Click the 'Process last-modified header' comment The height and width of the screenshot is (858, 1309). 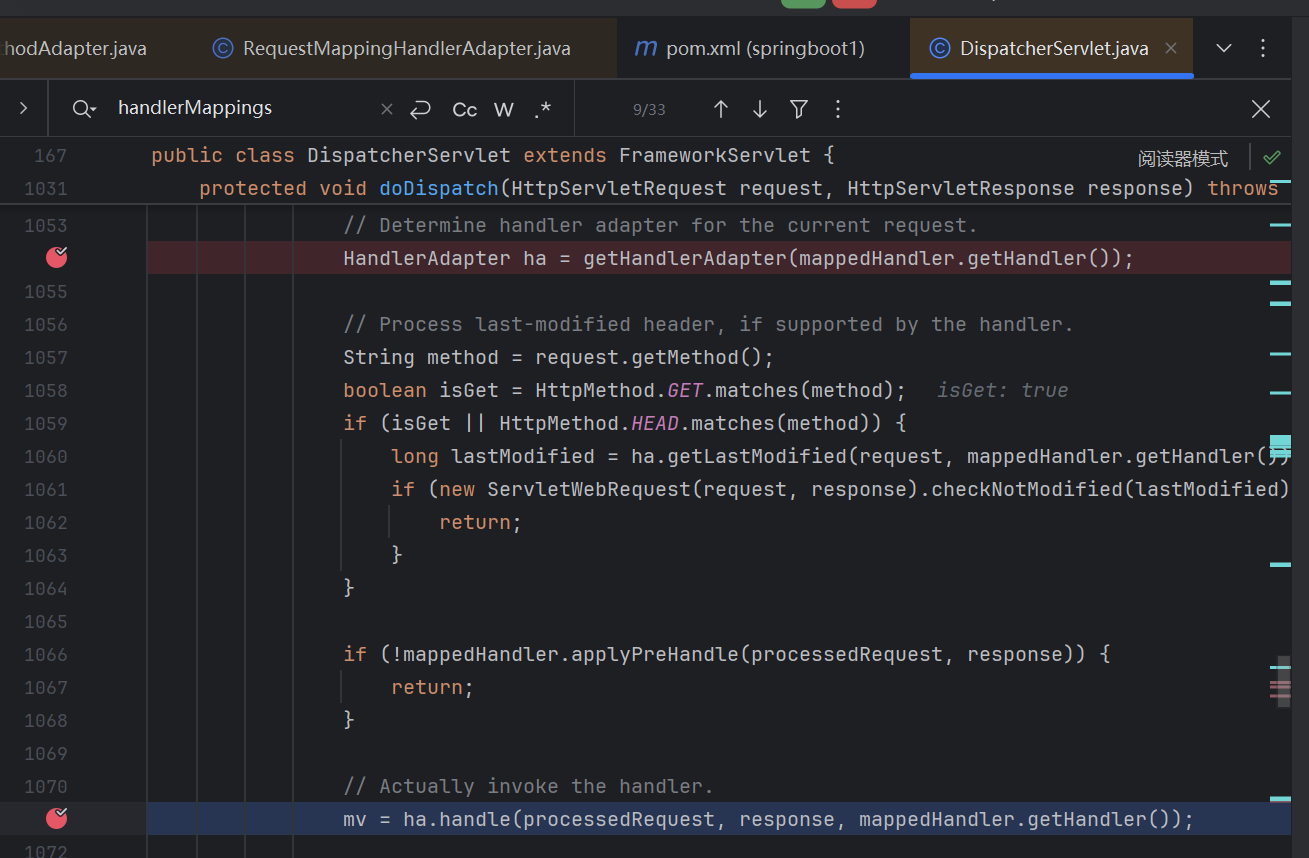pyautogui.click(x=708, y=324)
